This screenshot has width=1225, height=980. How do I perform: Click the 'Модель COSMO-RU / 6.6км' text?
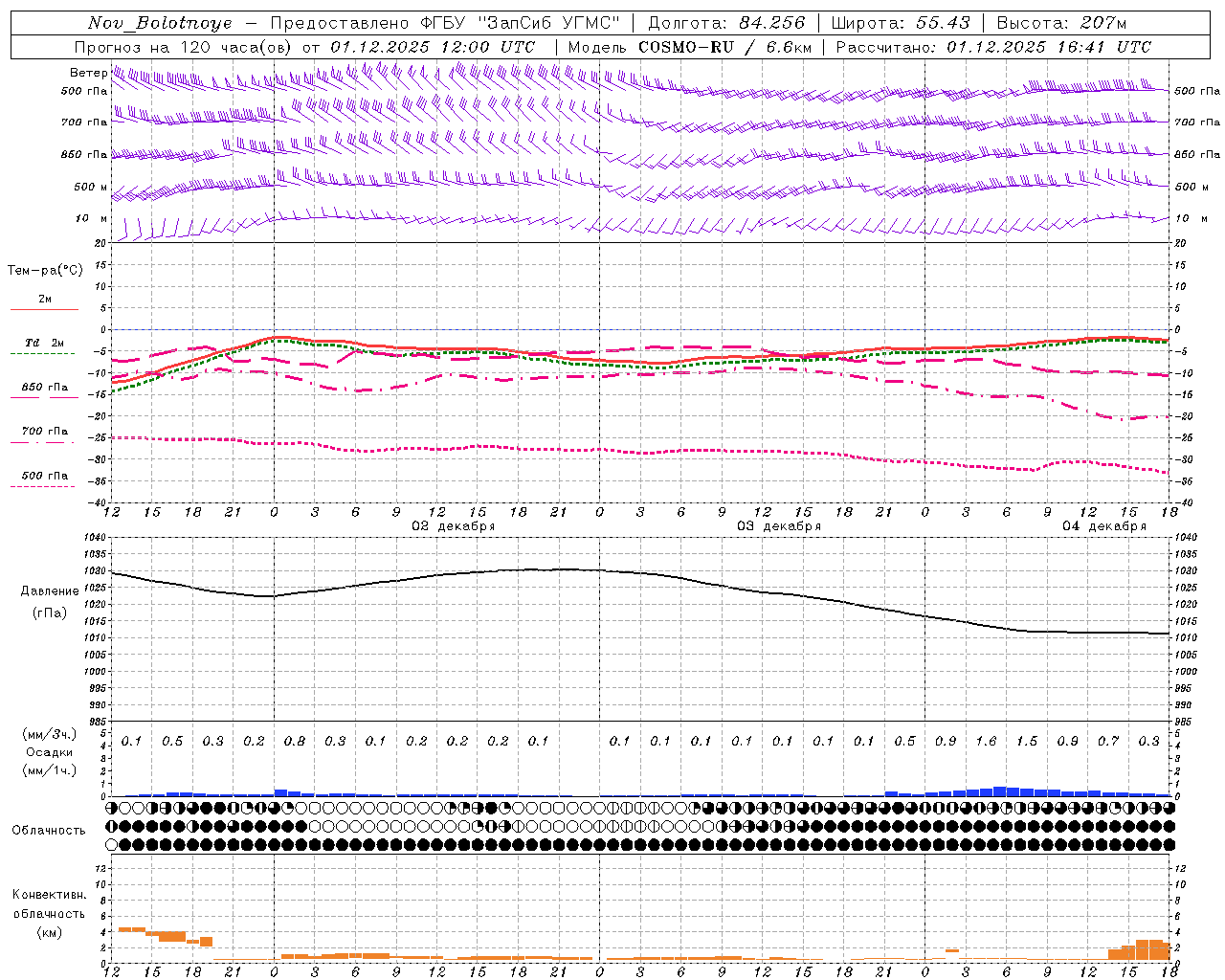pos(689,47)
